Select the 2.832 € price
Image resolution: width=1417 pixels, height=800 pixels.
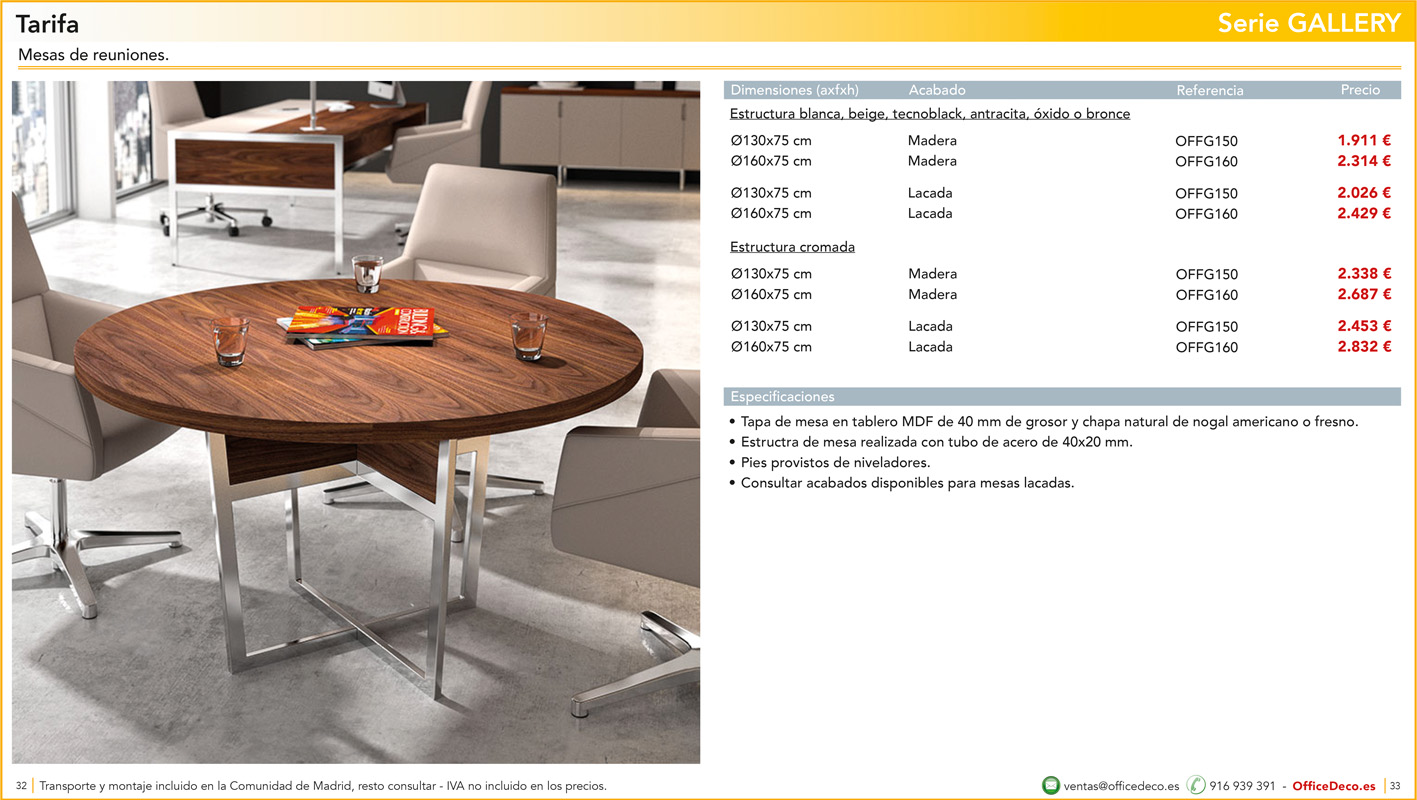[x=1364, y=347]
